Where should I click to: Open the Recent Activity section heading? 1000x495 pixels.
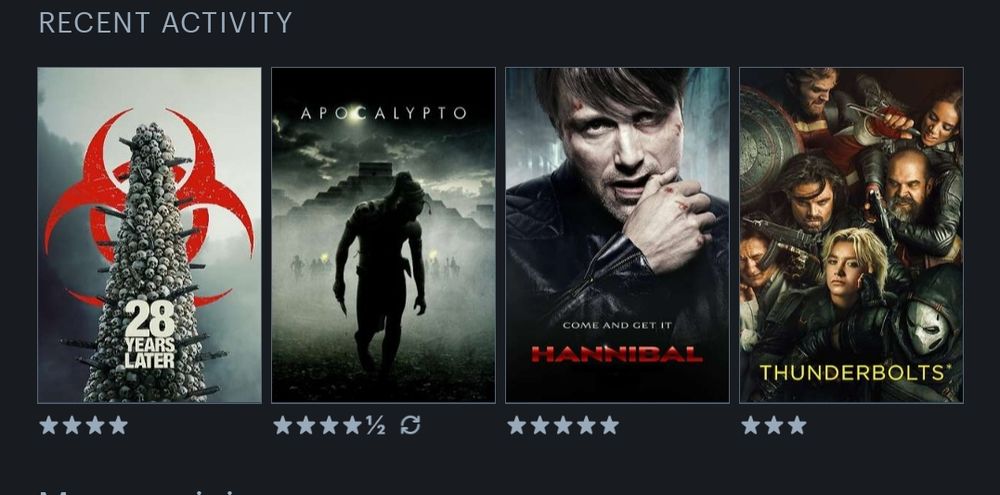coord(166,23)
